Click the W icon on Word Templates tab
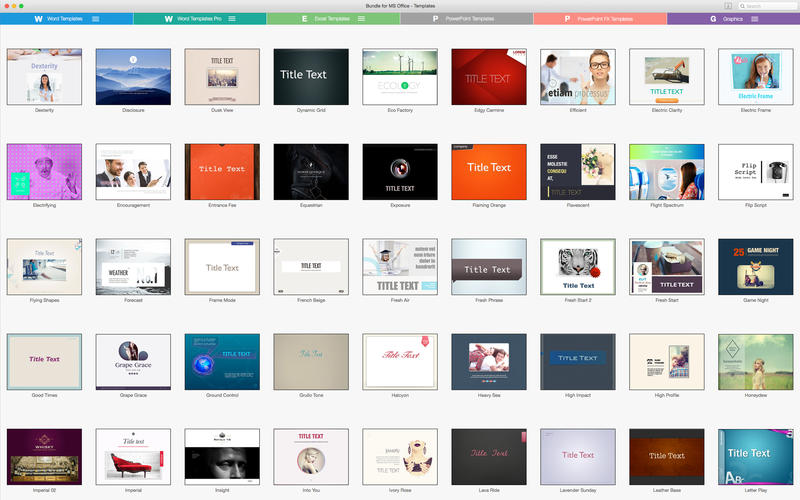This screenshot has height=500, width=800. point(38,19)
